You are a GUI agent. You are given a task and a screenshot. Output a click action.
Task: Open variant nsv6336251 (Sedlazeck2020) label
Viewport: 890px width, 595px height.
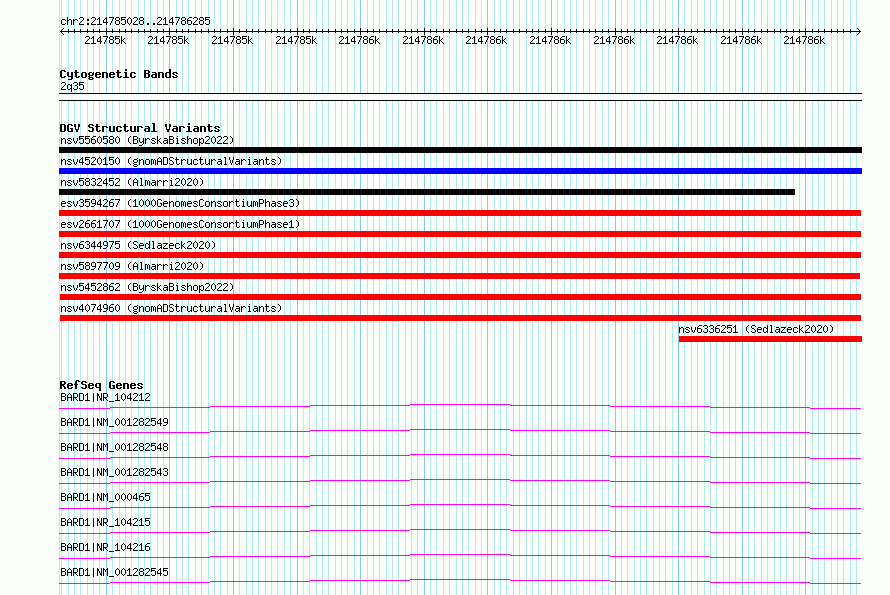tap(756, 329)
